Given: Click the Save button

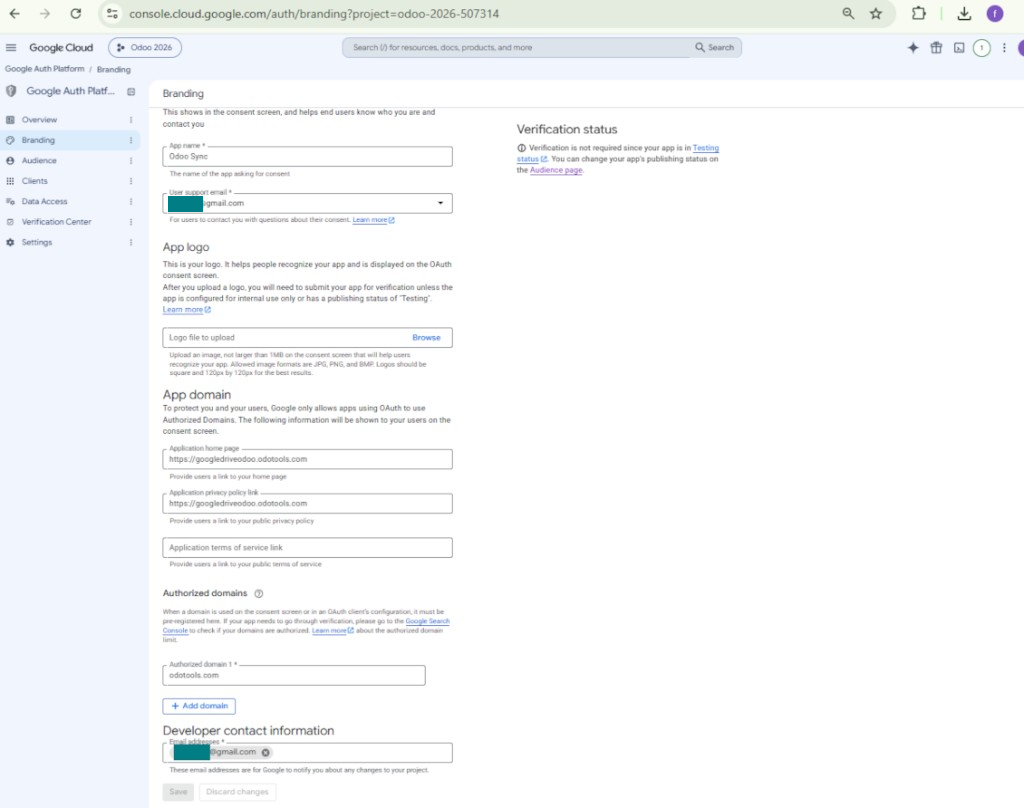Looking at the screenshot, I should pos(178,792).
